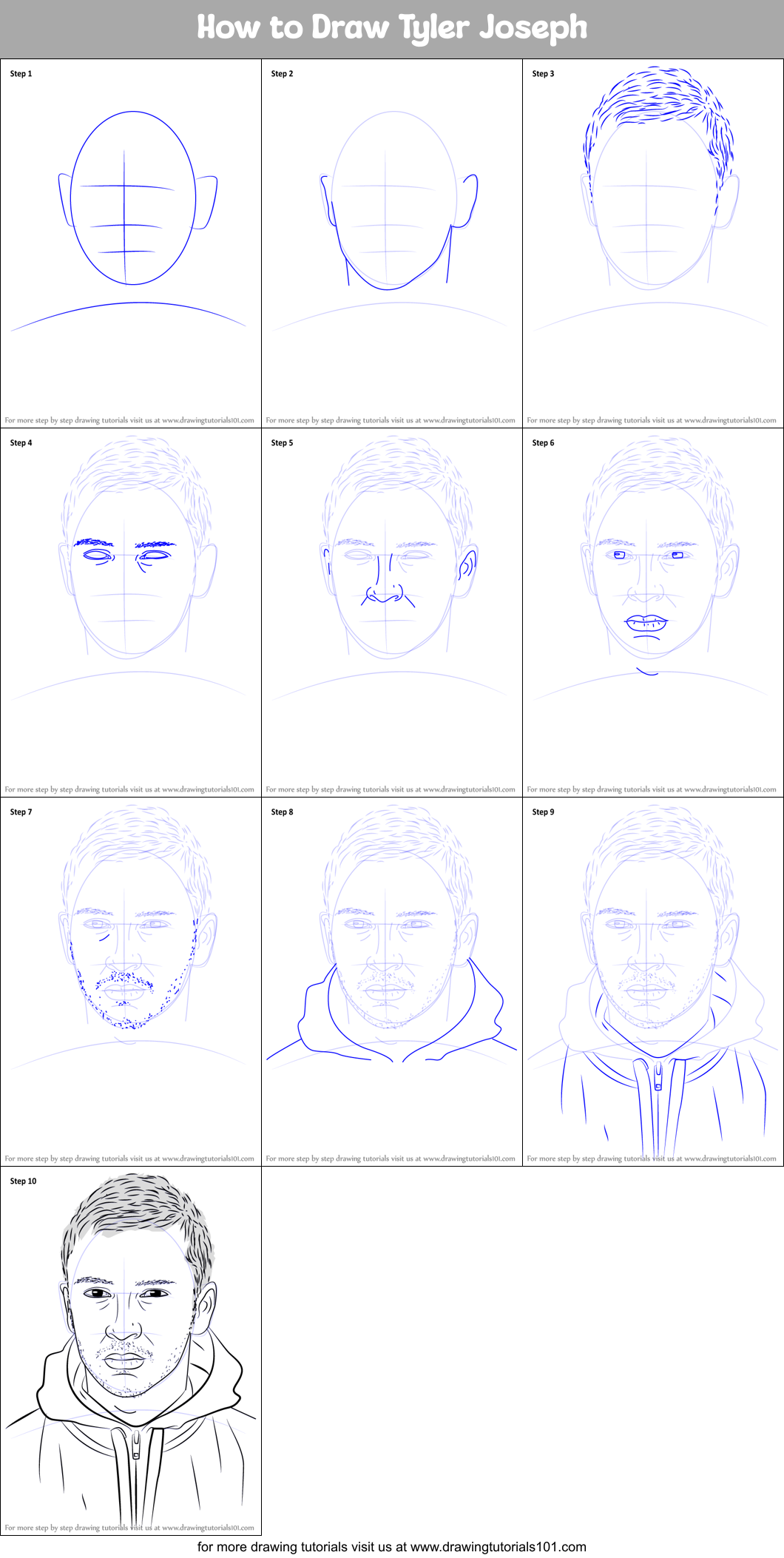Click the blue lips drawn in Step 6

[x=646, y=624]
